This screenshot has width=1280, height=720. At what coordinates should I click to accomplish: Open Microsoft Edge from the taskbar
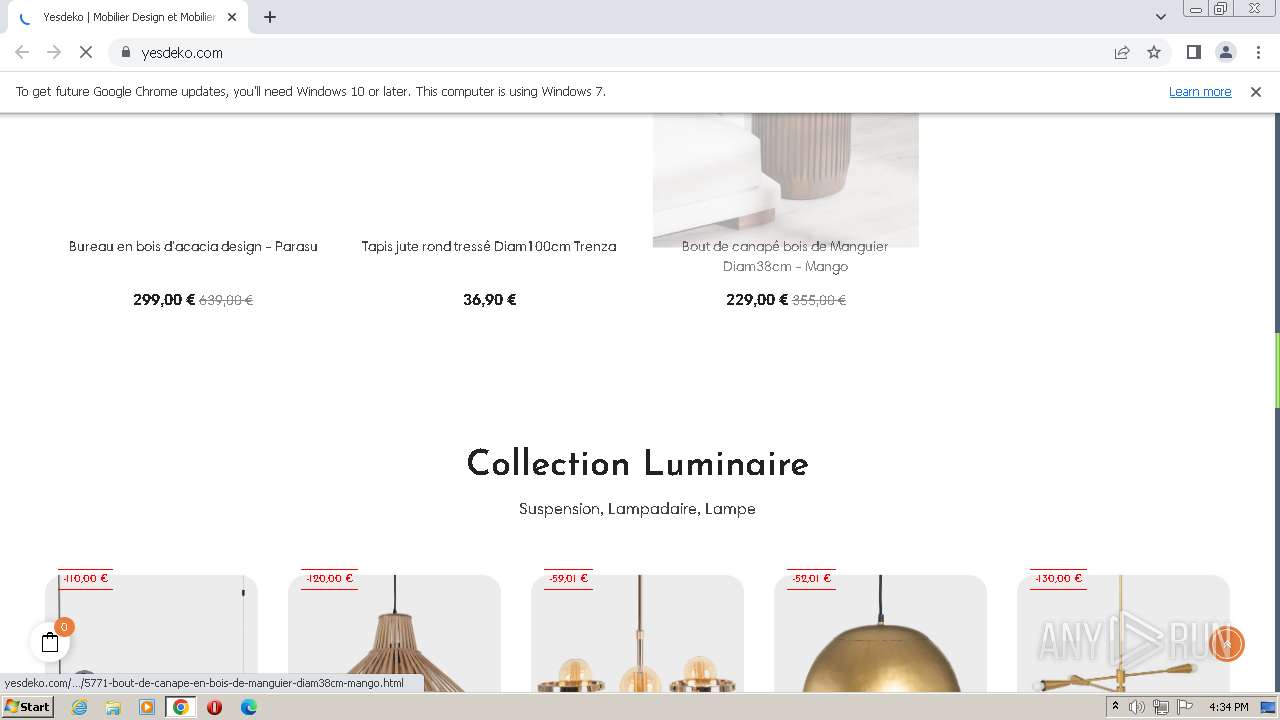[x=249, y=707]
